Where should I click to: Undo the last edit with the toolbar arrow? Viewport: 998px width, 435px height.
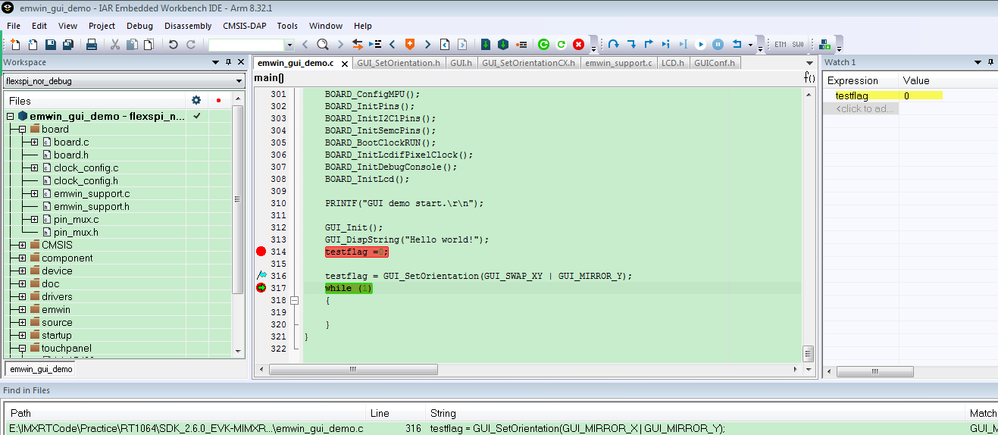[173, 45]
